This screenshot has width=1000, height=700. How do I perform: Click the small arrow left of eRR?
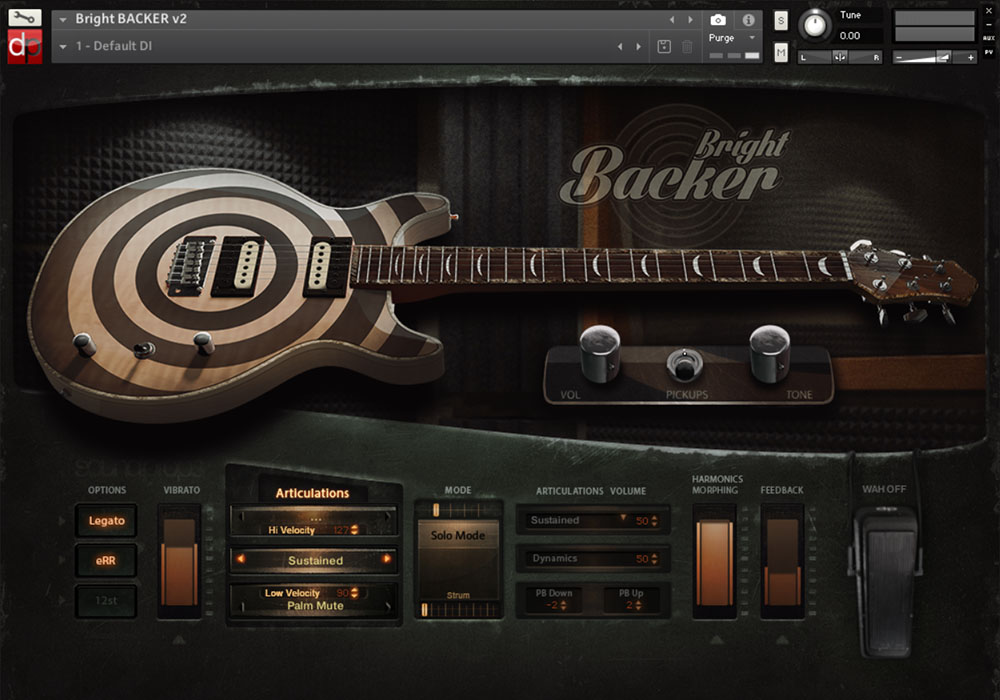pos(62,560)
